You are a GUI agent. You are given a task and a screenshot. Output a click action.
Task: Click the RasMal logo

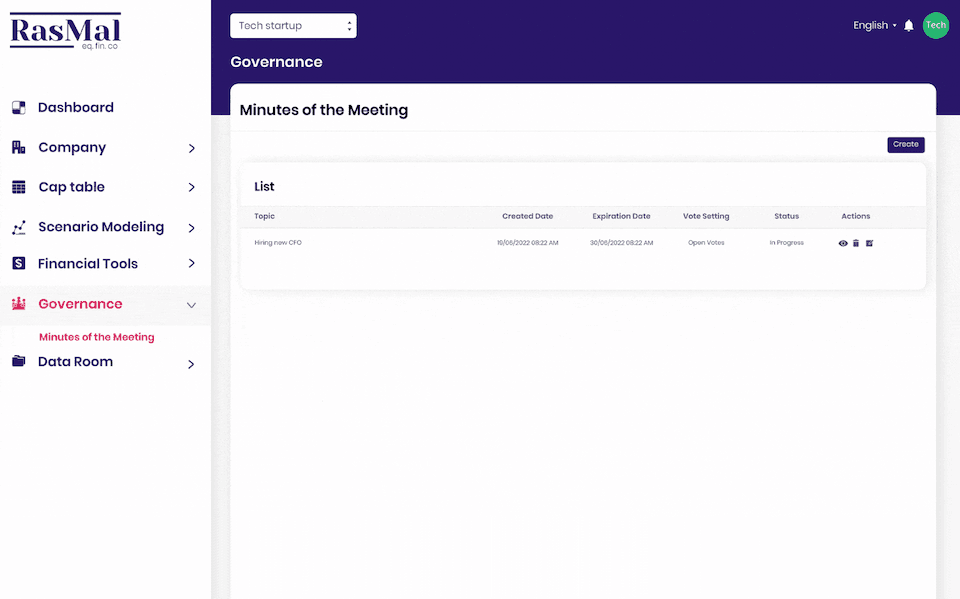pyautogui.click(x=65, y=31)
